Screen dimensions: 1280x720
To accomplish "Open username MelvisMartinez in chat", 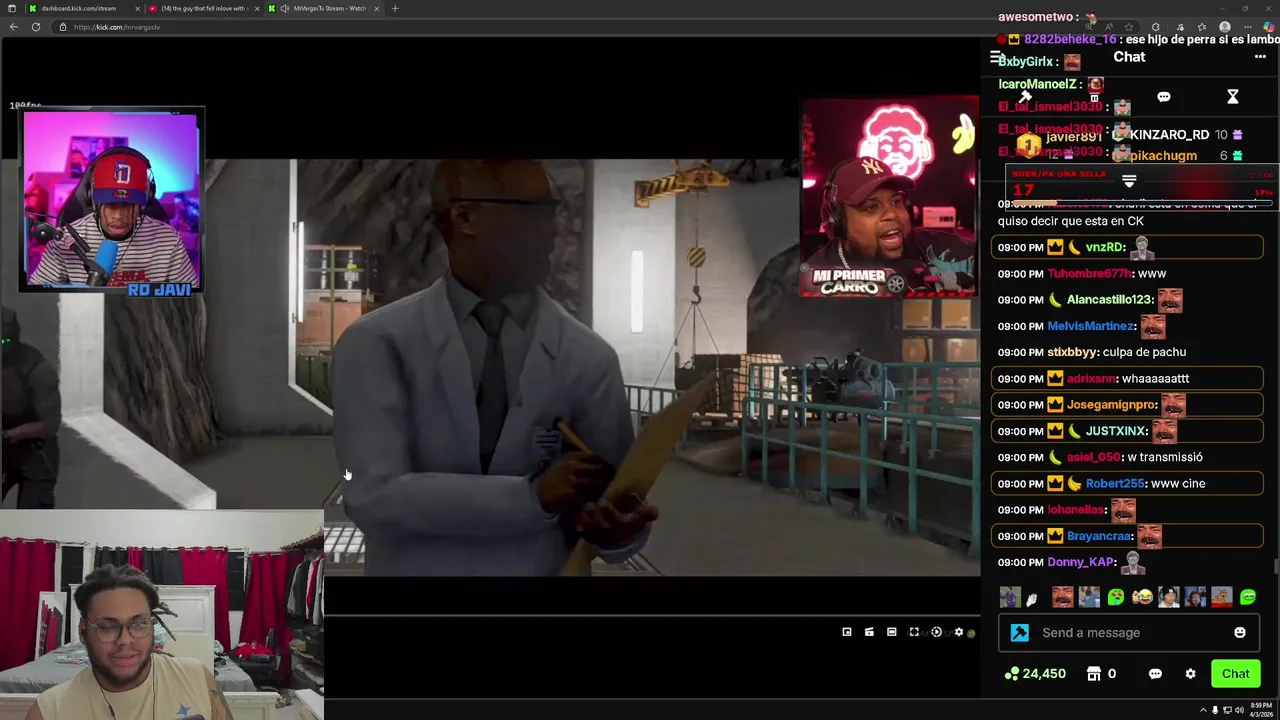I will (1091, 326).
